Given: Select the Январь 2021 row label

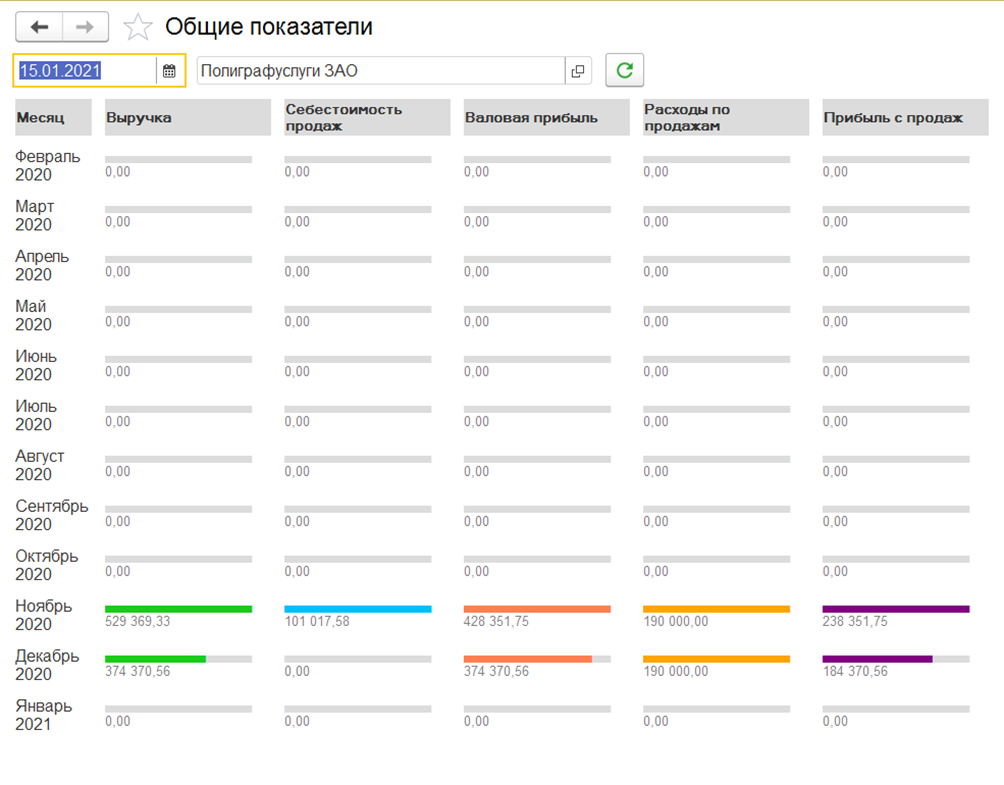Looking at the screenshot, I should (43, 714).
